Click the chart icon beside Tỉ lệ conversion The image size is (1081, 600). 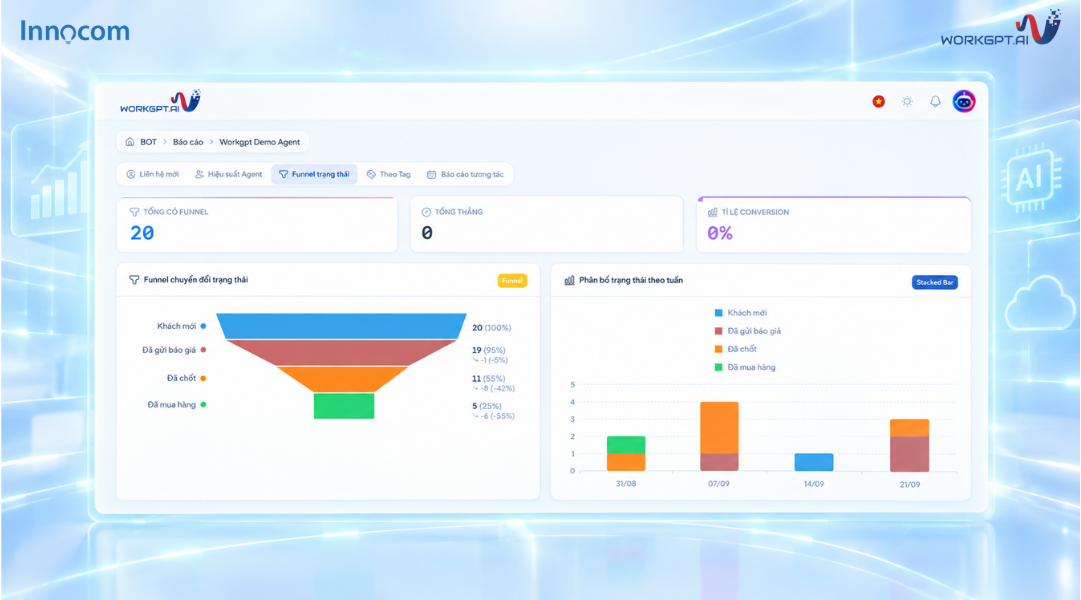pyautogui.click(x=713, y=212)
